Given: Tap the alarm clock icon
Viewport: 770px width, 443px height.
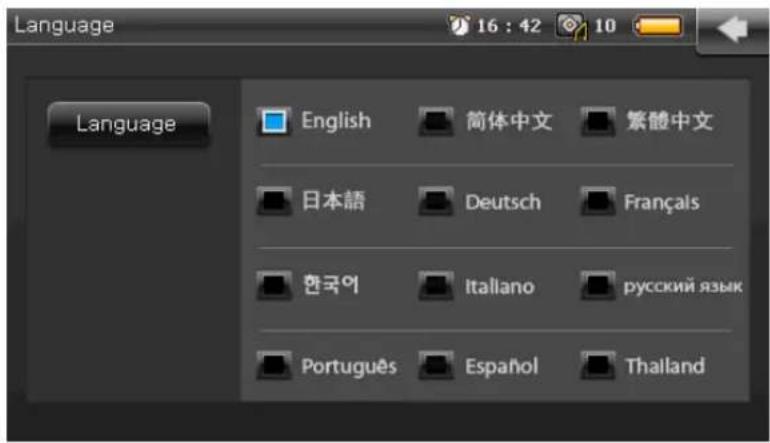Looking at the screenshot, I should 460,26.
